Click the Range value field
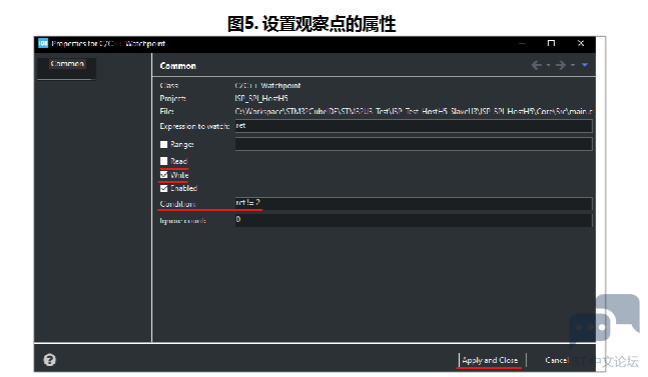The image size is (648, 377). pos(414,144)
